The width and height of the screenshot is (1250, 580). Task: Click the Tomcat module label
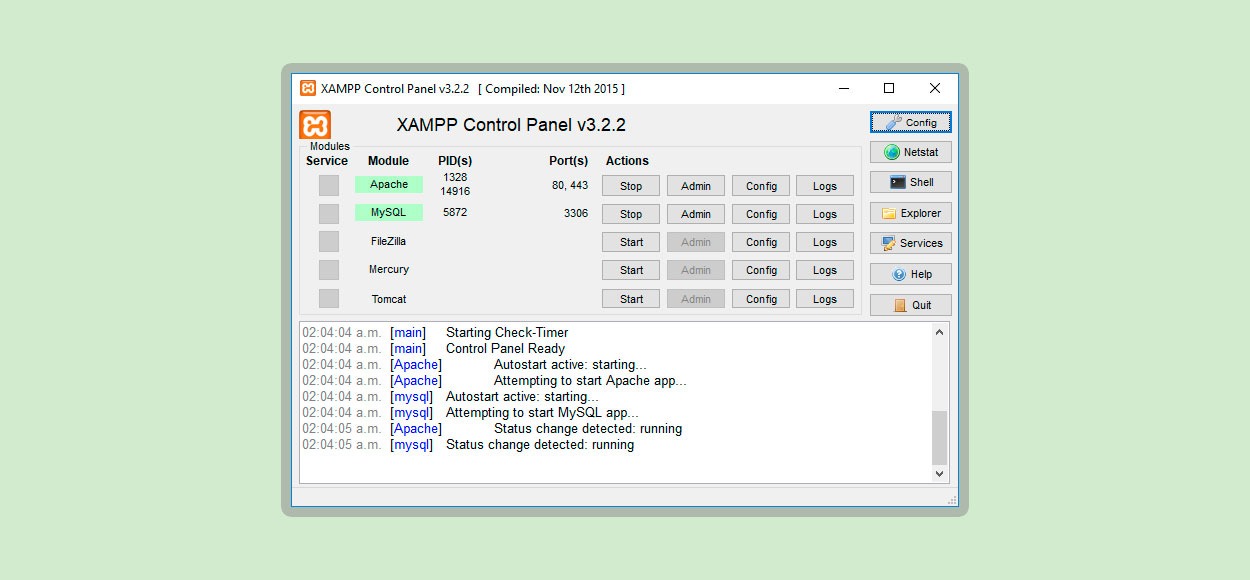coord(388,299)
